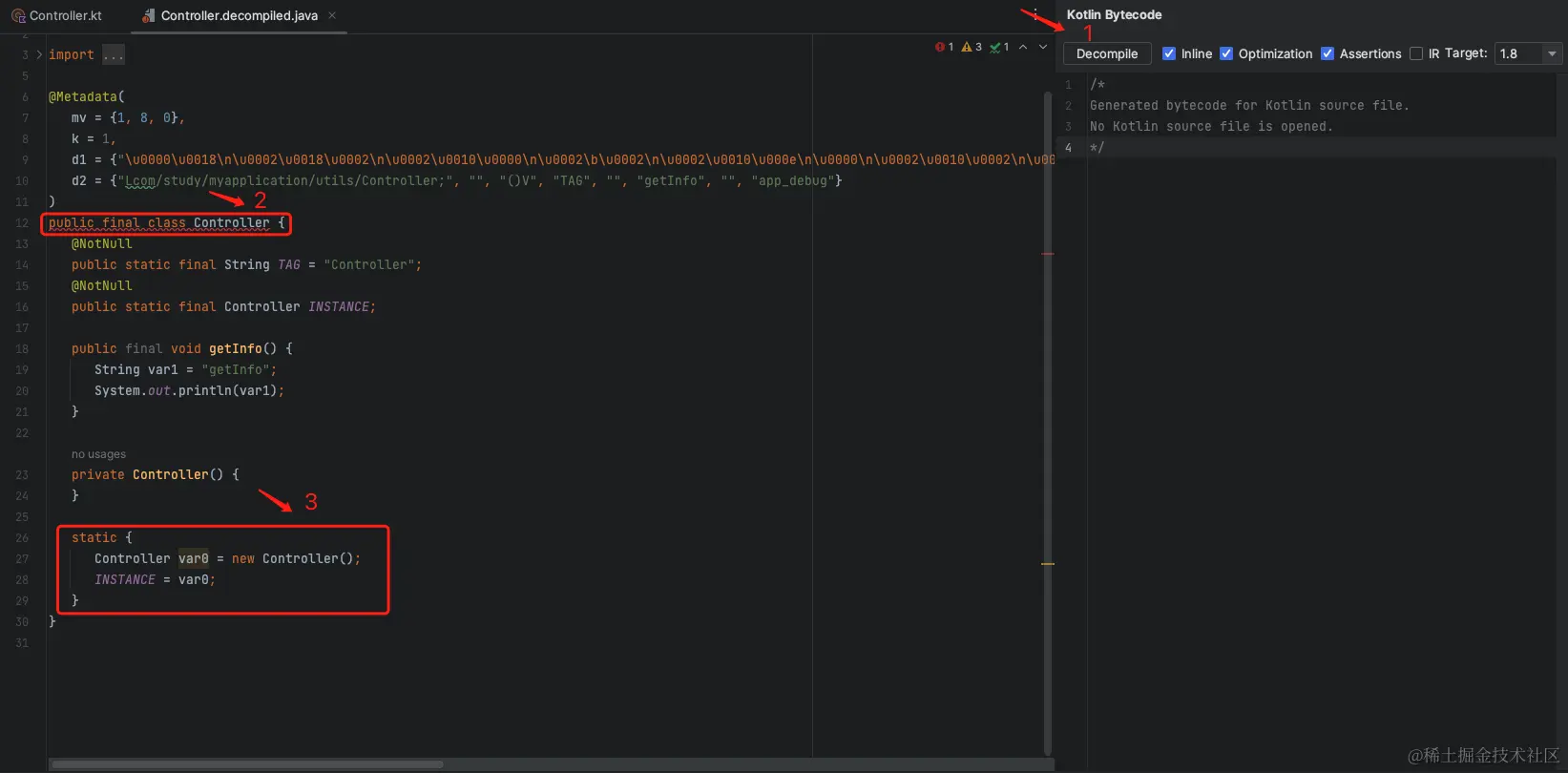
Task: Click the Decompile button
Action: click(1107, 54)
